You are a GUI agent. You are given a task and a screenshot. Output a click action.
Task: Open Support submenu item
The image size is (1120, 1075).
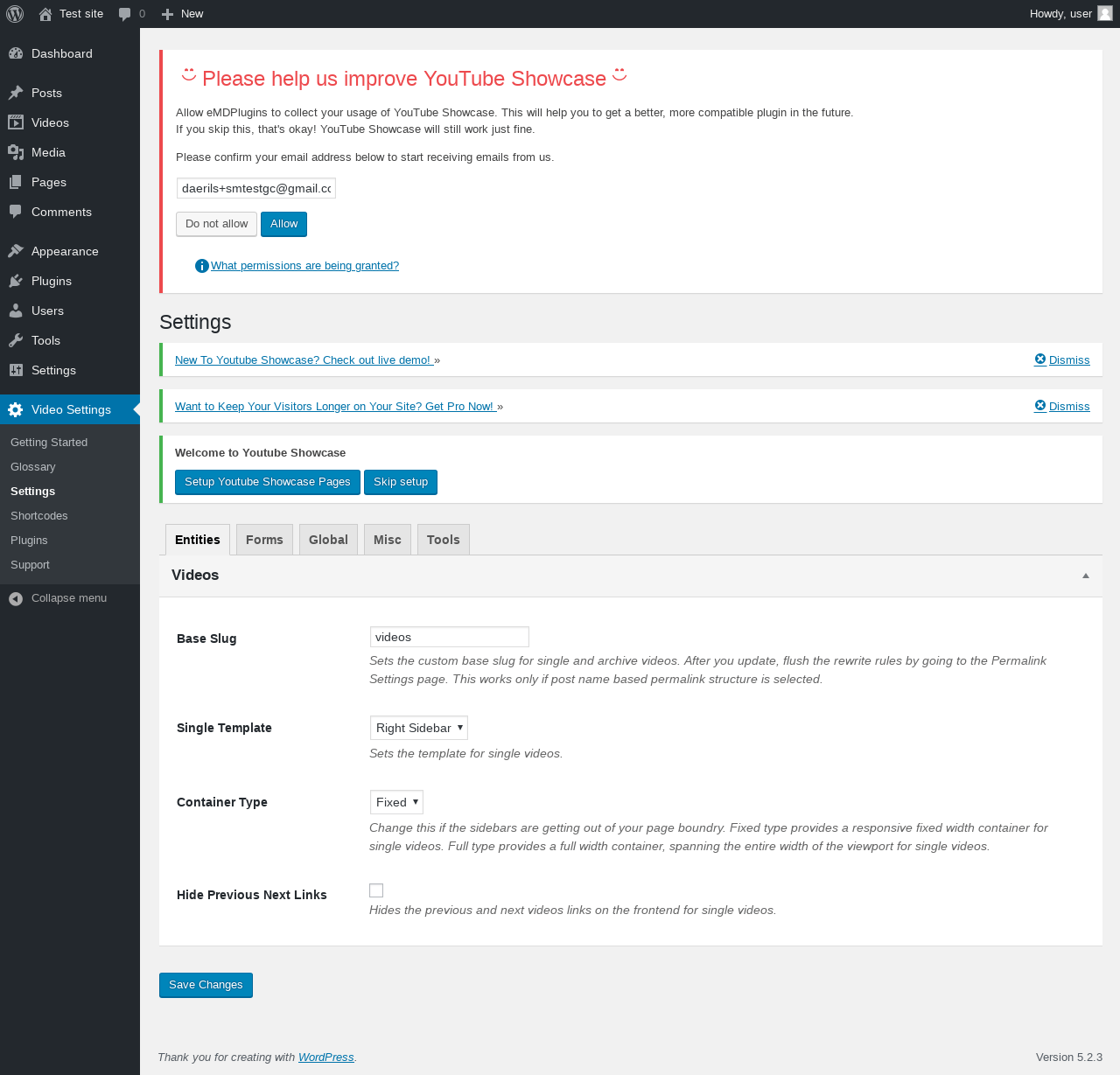[30, 565]
